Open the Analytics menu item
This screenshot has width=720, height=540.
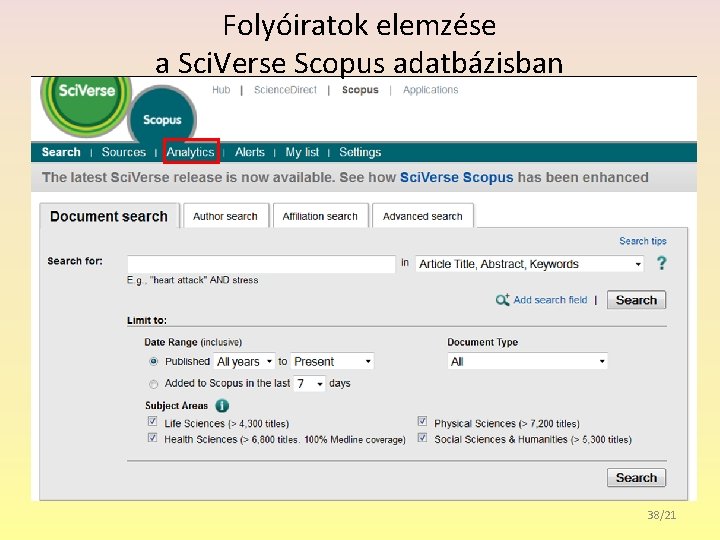(191, 152)
